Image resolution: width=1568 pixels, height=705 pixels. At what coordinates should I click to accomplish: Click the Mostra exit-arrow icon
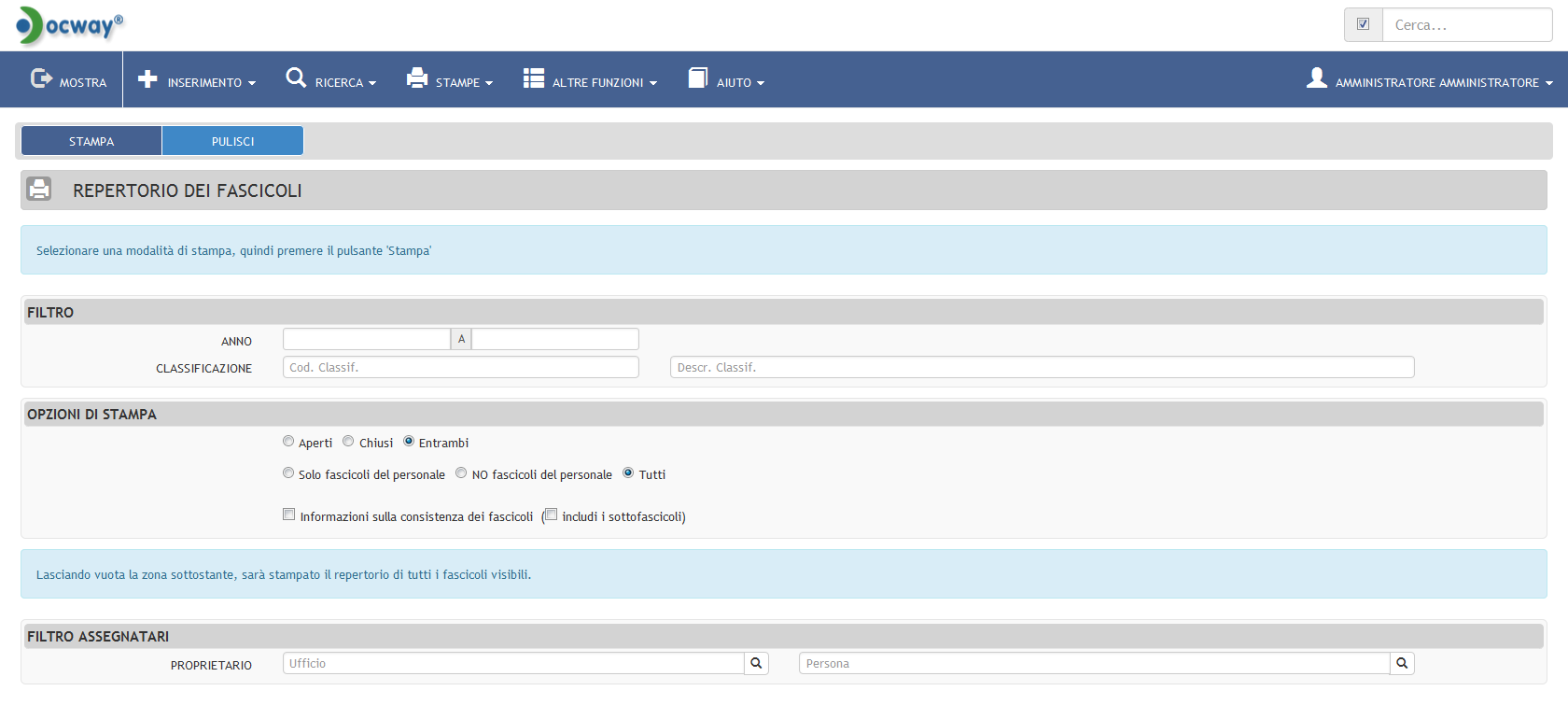pos(41,78)
